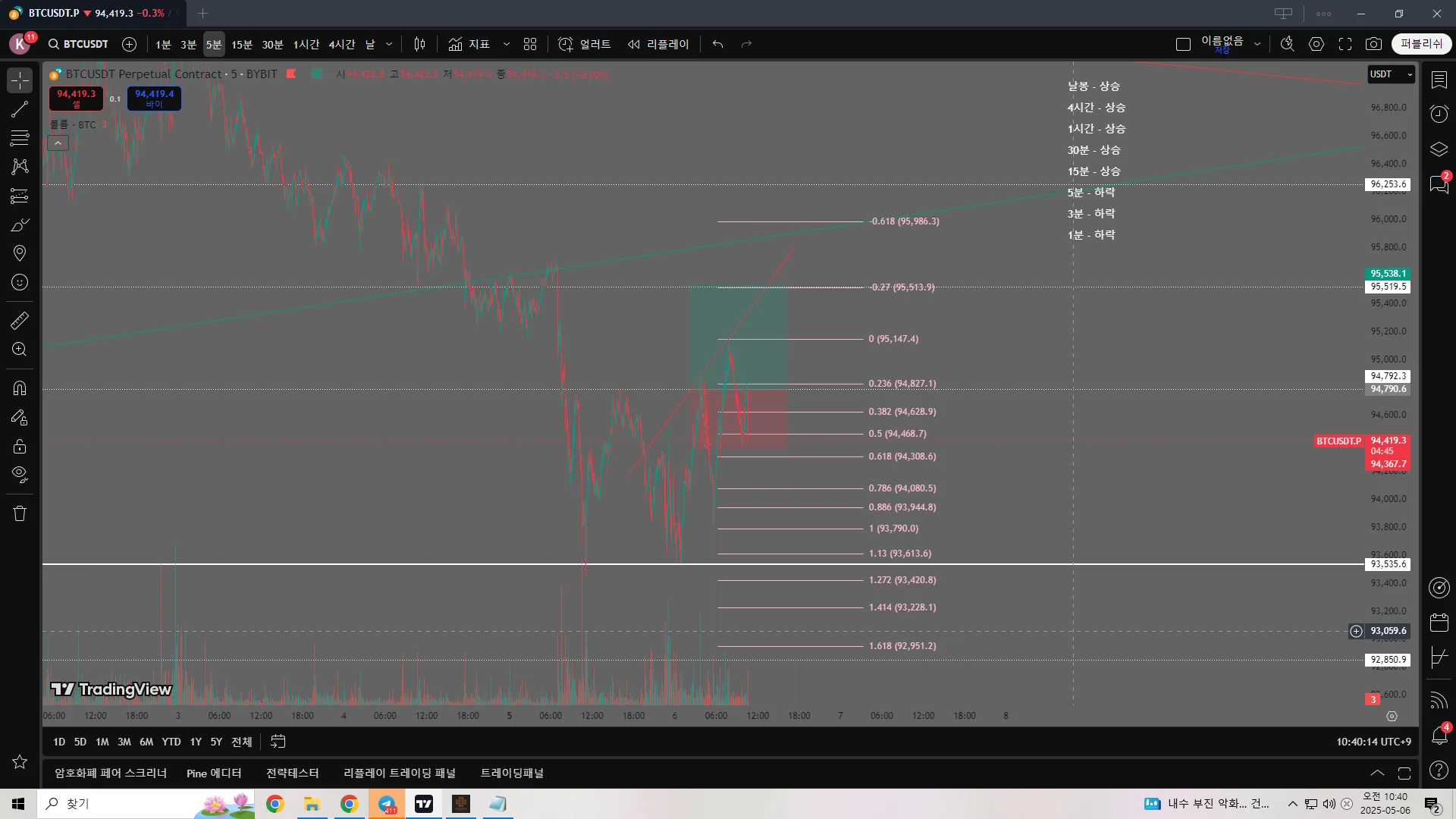Viewport: 1456px width, 819px height.
Task: Toggle hide all drawings eye icon
Action: [20, 475]
